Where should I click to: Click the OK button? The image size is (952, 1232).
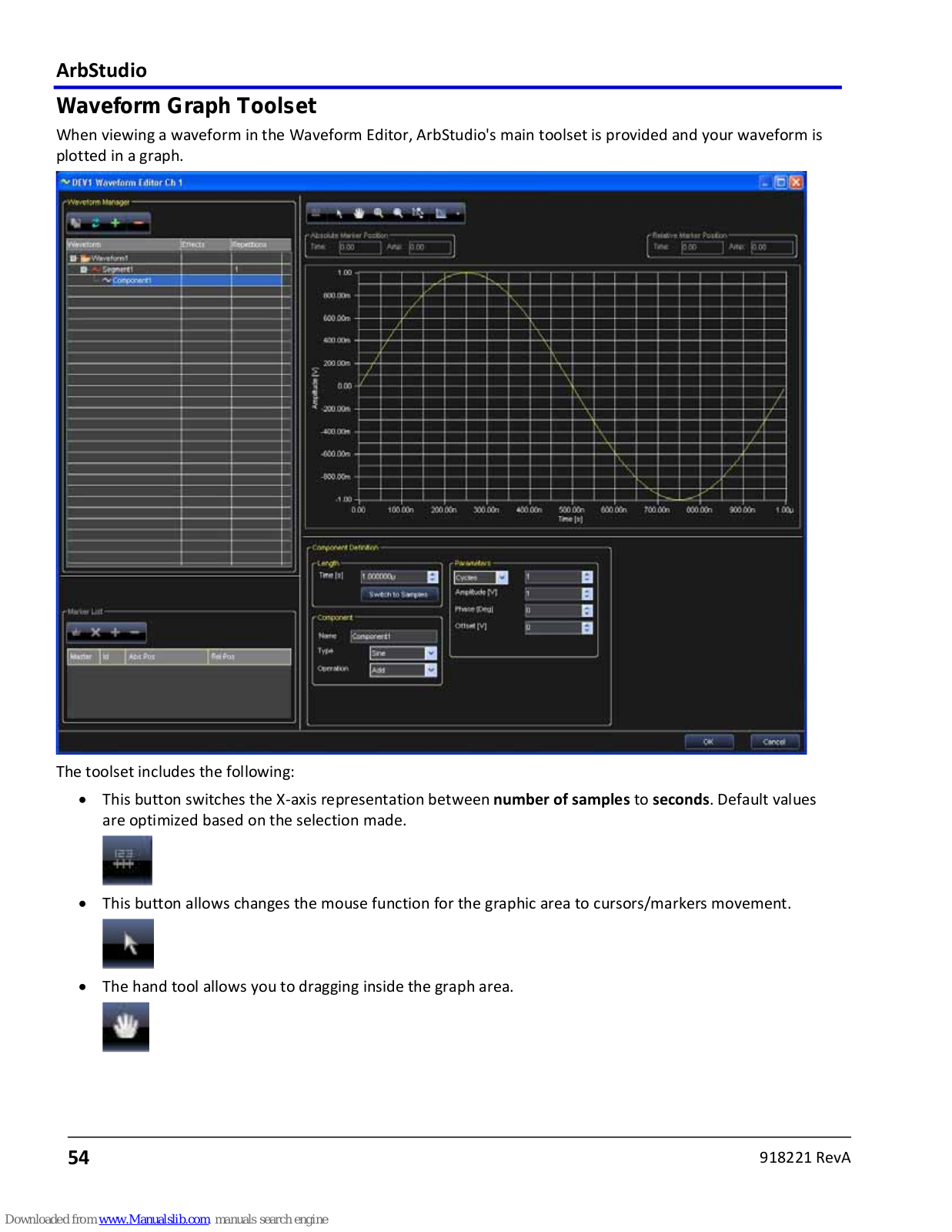pyautogui.click(x=709, y=742)
